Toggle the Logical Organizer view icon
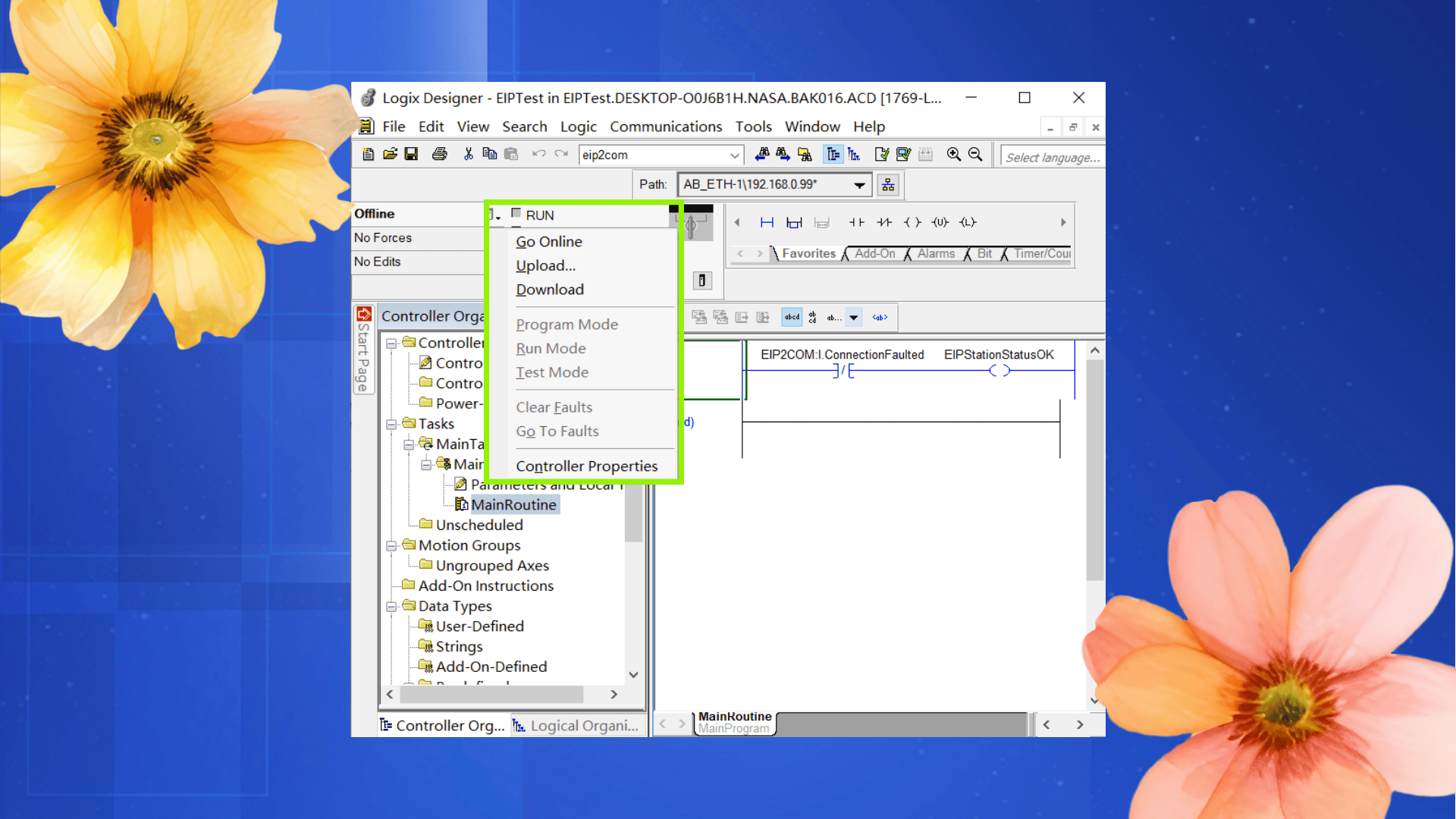Viewport: 1456px width, 819px height. click(854, 155)
